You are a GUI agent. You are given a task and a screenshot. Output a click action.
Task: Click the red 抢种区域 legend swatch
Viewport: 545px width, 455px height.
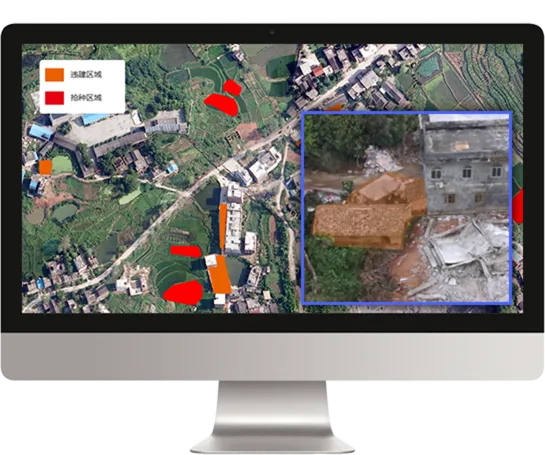click(x=55, y=98)
